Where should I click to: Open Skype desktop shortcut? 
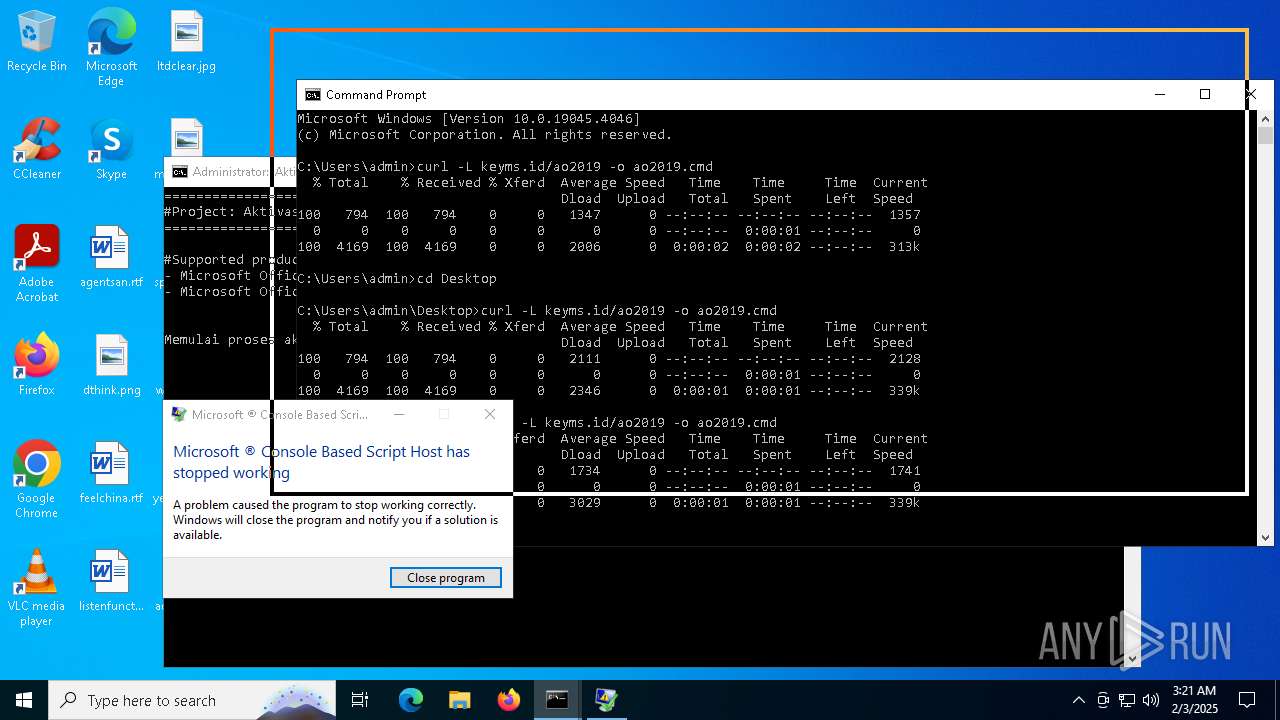111,149
